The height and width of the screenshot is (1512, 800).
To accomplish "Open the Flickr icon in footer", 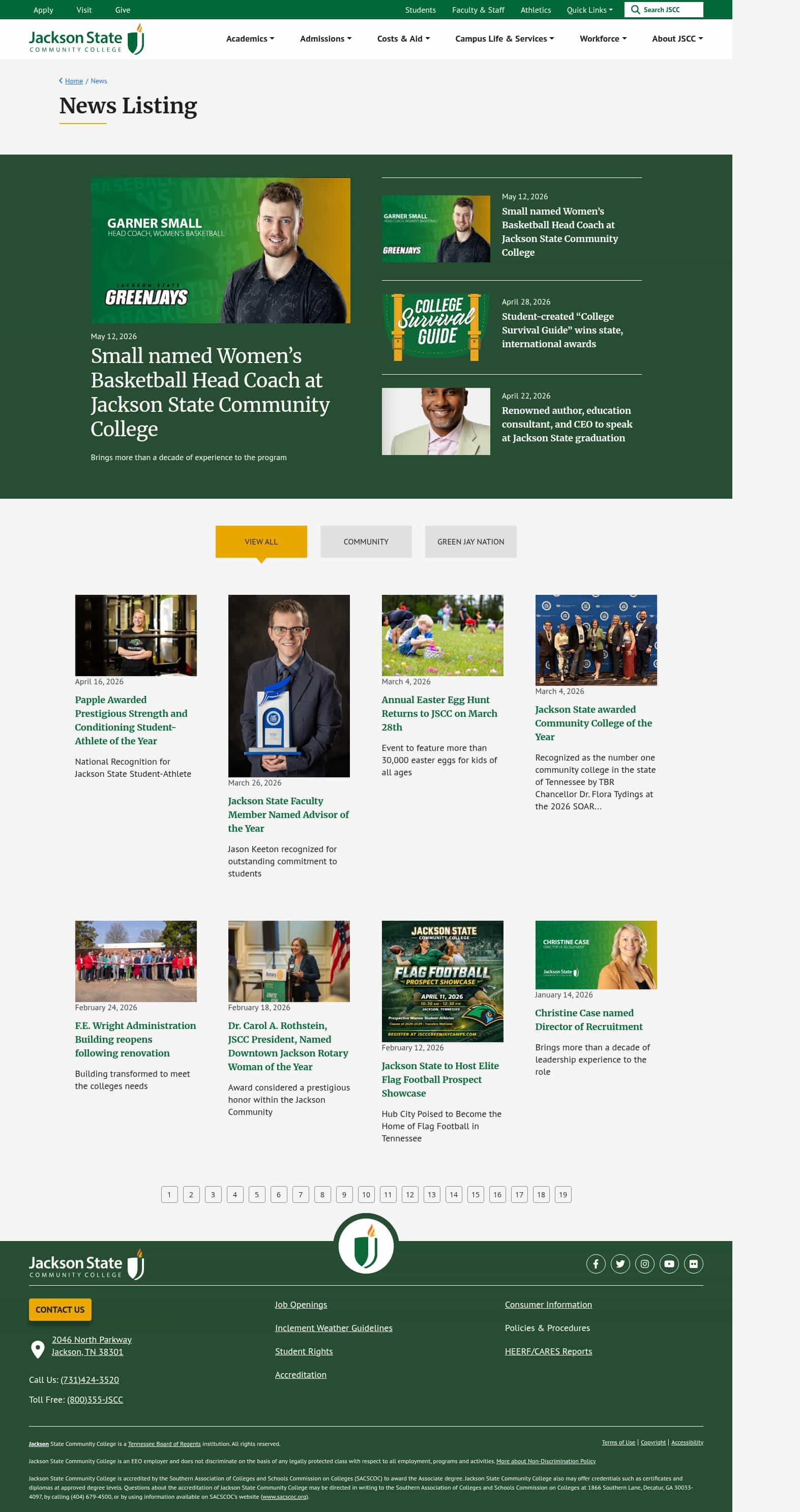I will [693, 1264].
